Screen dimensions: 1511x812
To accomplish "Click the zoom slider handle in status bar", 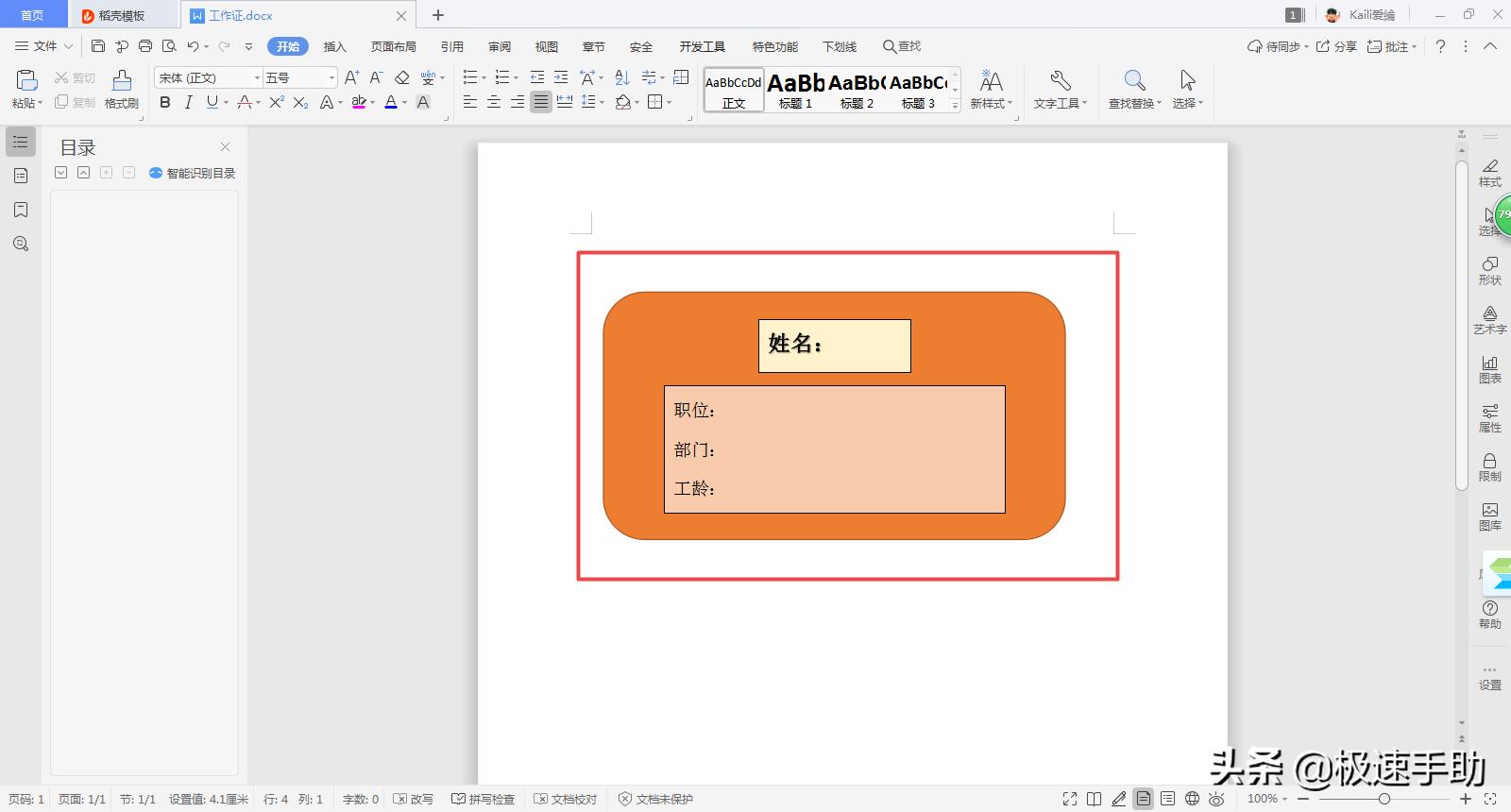I will click(1384, 799).
